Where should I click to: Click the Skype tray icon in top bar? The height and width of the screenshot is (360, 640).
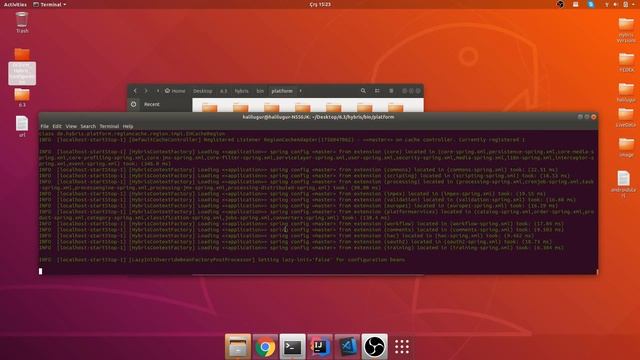click(591, 4)
